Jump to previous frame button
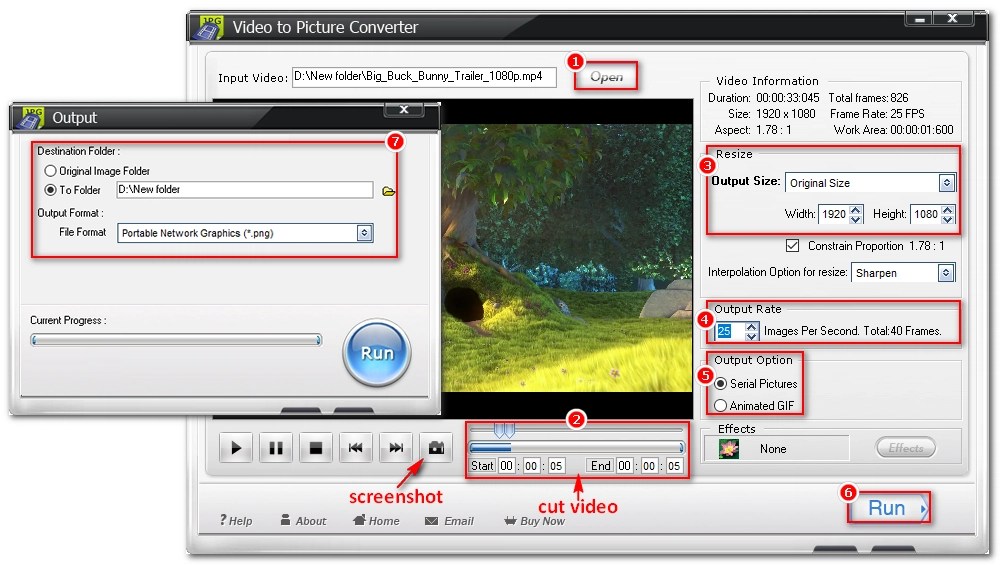The width and height of the screenshot is (1000, 565). click(x=356, y=448)
